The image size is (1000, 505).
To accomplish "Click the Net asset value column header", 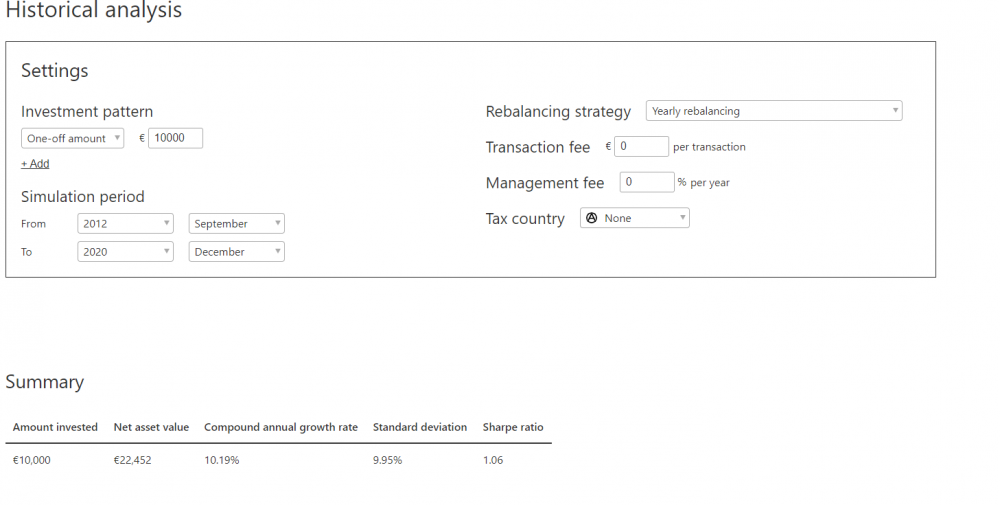I will pos(151,427).
